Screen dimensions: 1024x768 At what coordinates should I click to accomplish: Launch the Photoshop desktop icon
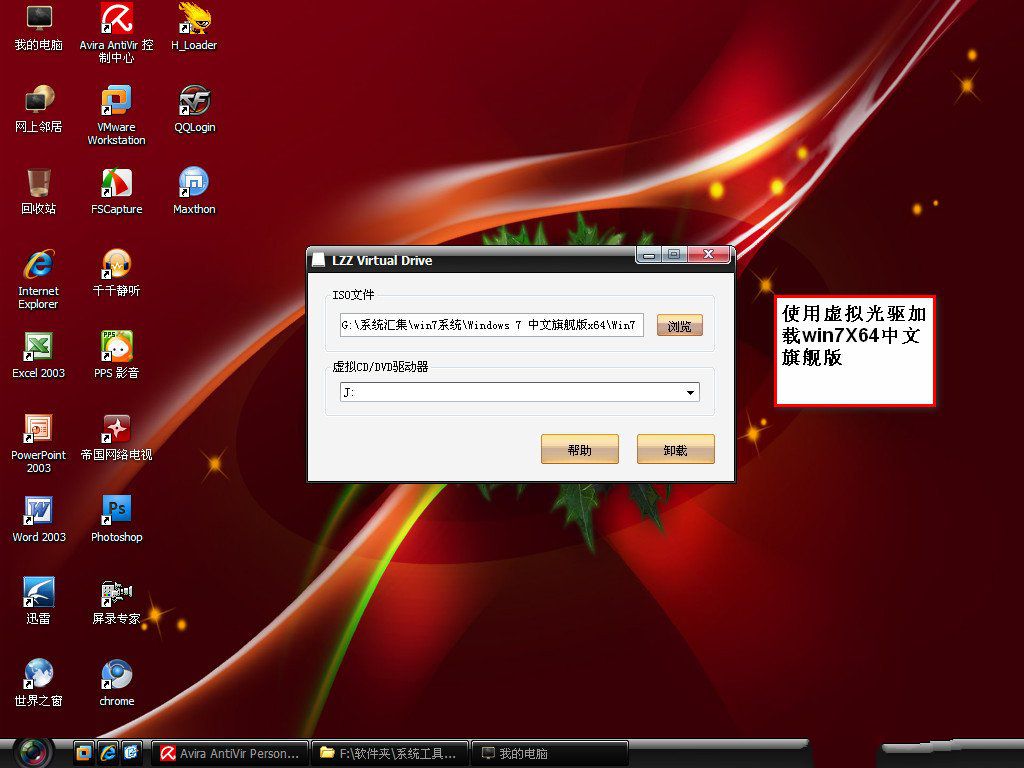pos(116,511)
